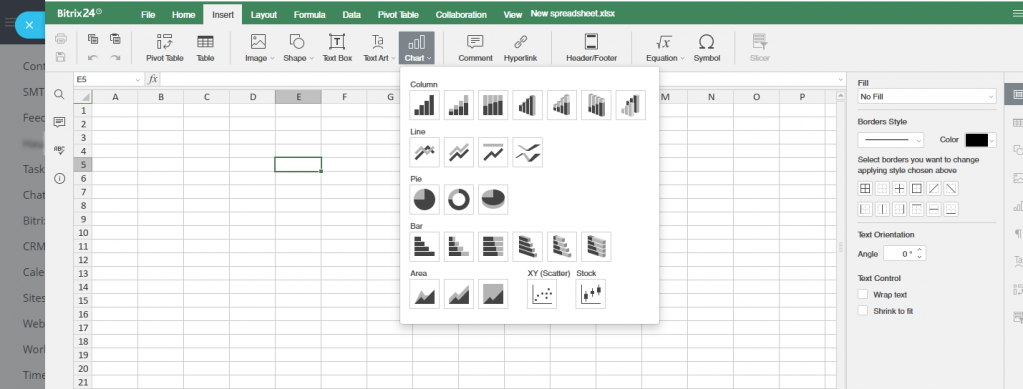This screenshot has height=389, width=1023.
Task: Apply all borders preset
Action: (x=865, y=189)
